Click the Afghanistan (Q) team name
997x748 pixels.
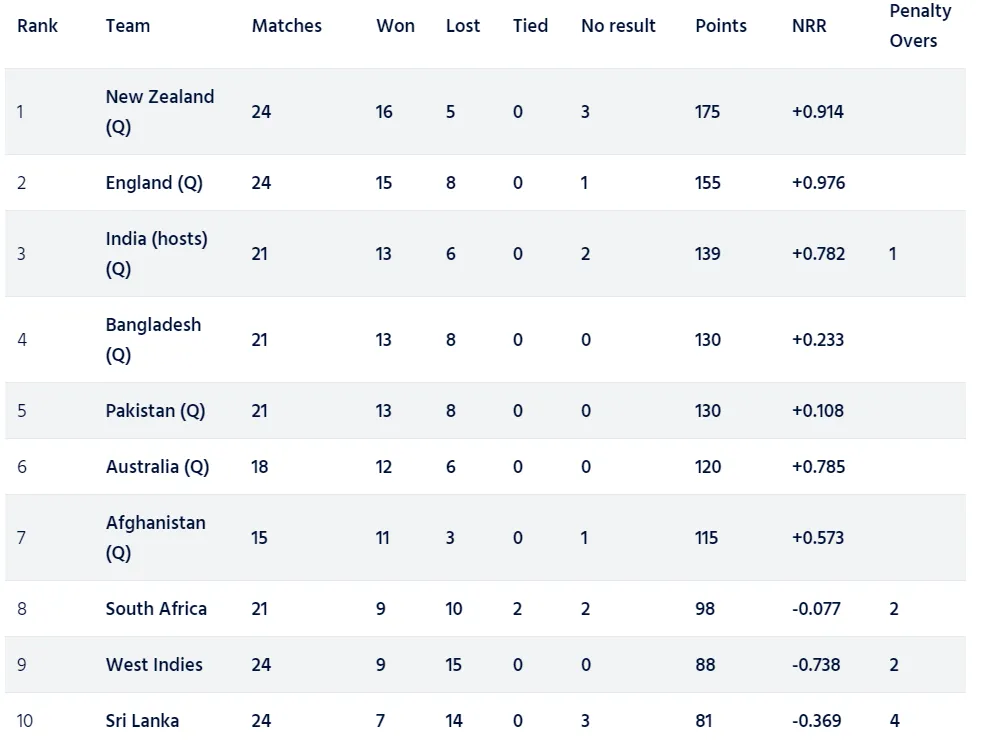156,537
